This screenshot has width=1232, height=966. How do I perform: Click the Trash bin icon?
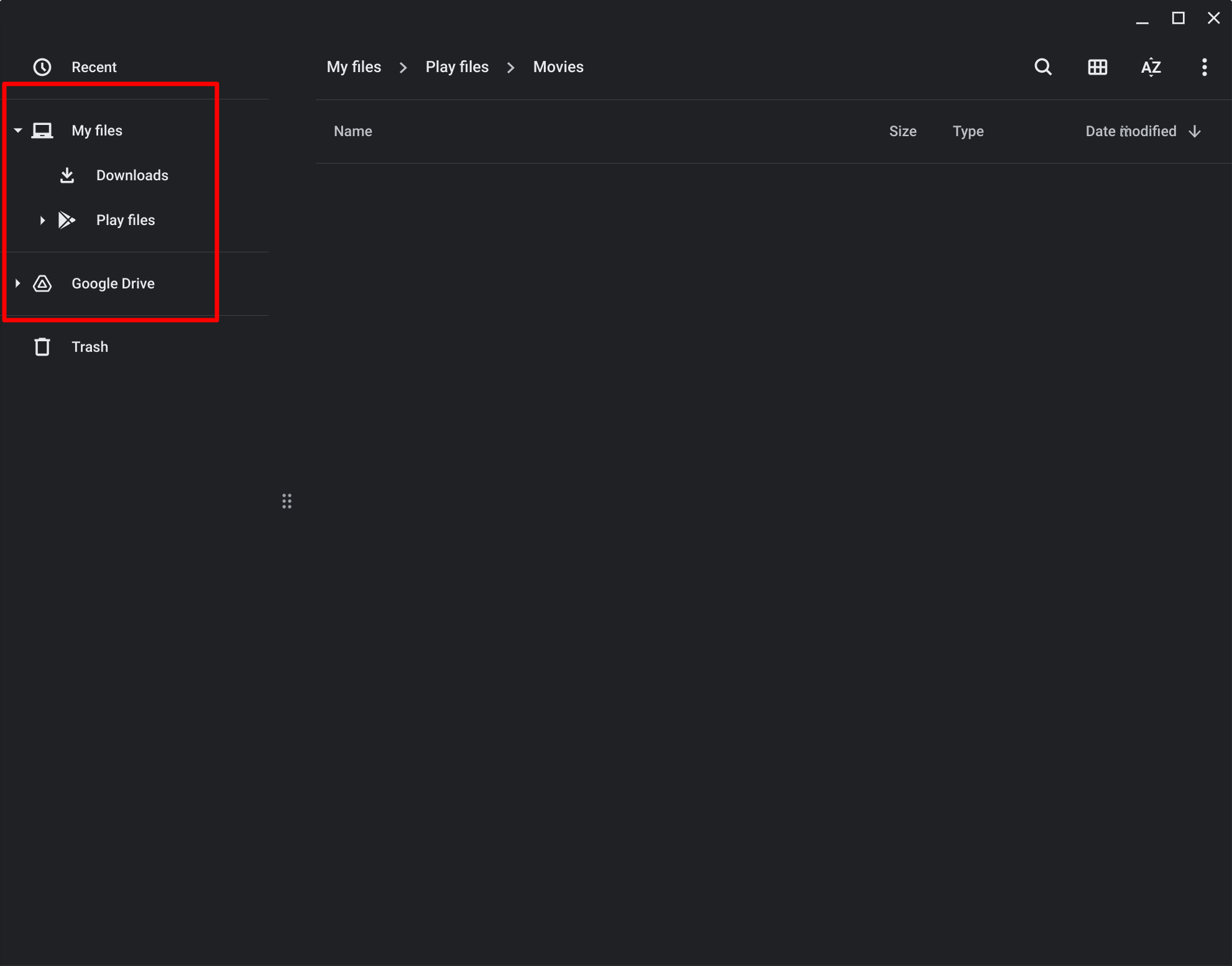click(x=42, y=347)
